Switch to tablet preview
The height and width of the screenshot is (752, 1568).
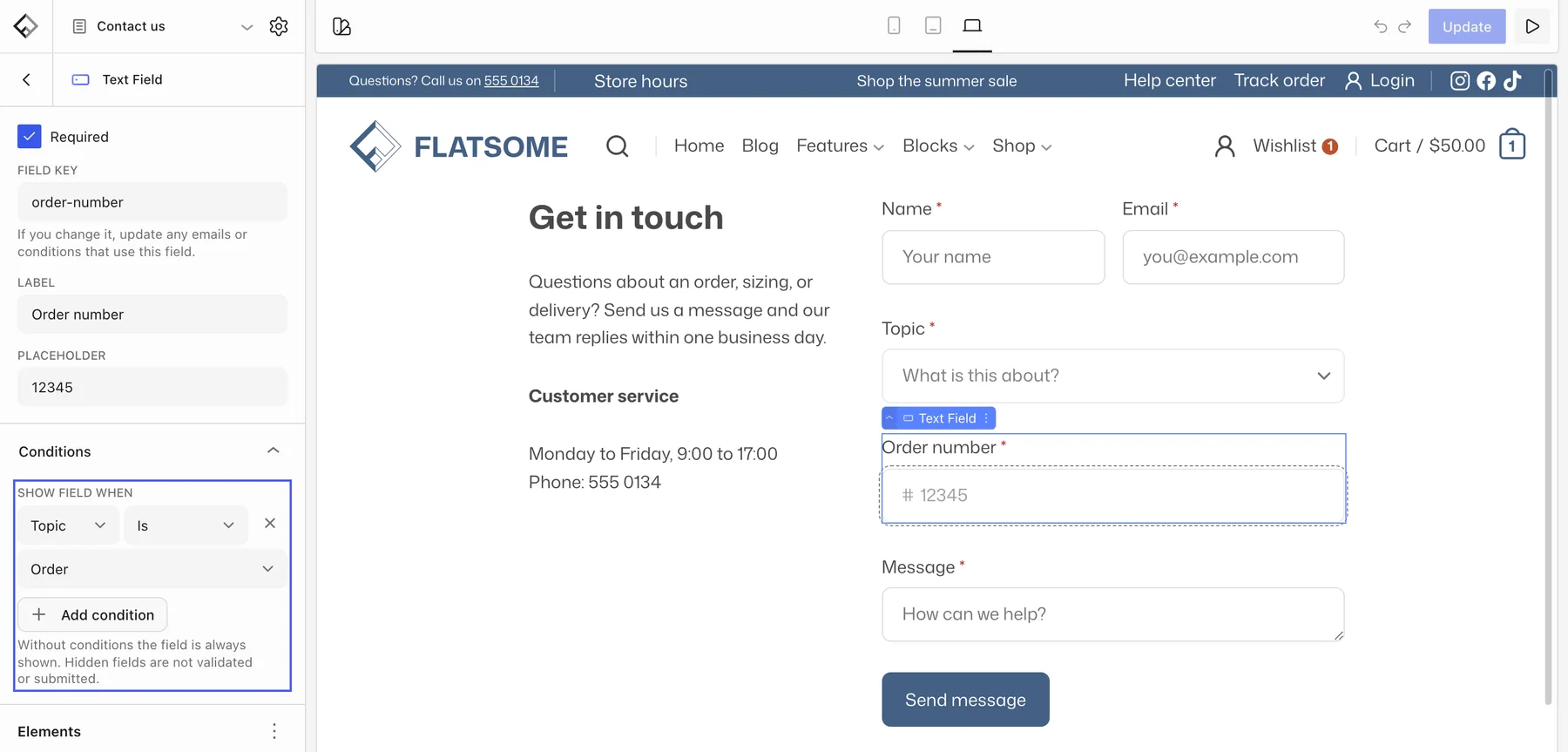[x=933, y=25]
